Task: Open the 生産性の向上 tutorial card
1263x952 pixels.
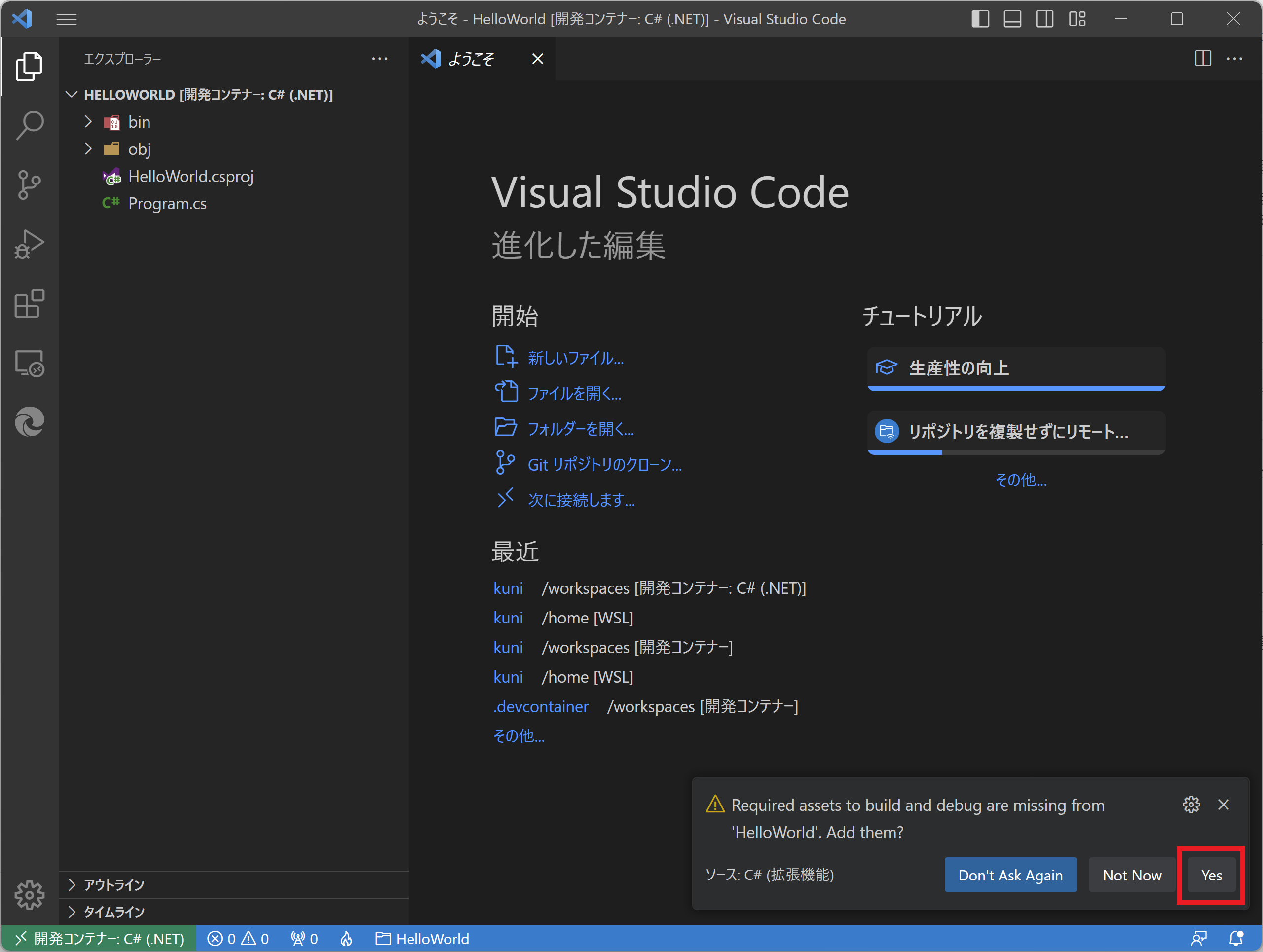Action: pos(1016,368)
